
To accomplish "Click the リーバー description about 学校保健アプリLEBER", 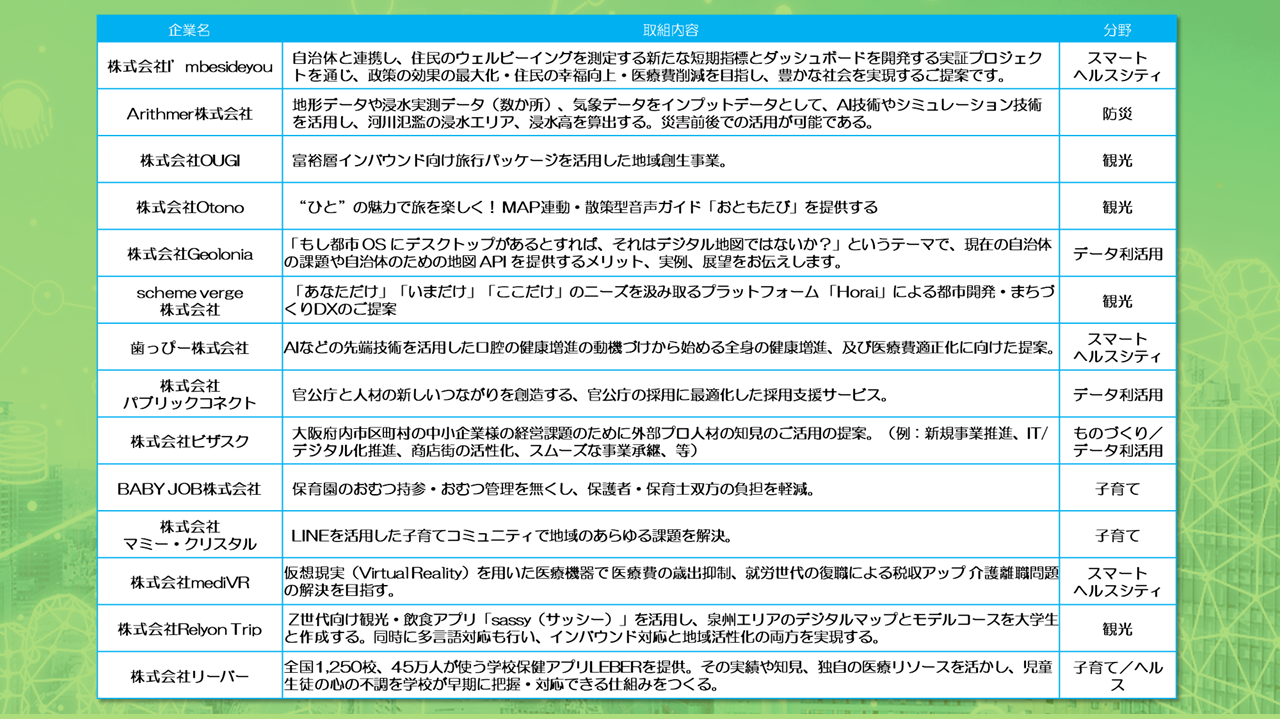I will 670,676.
